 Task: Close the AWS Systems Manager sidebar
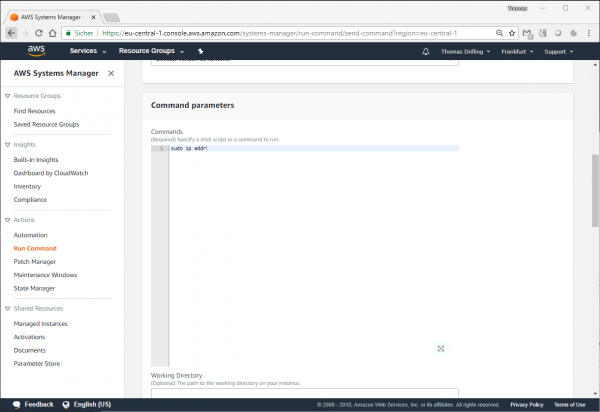click(x=111, y=73)
